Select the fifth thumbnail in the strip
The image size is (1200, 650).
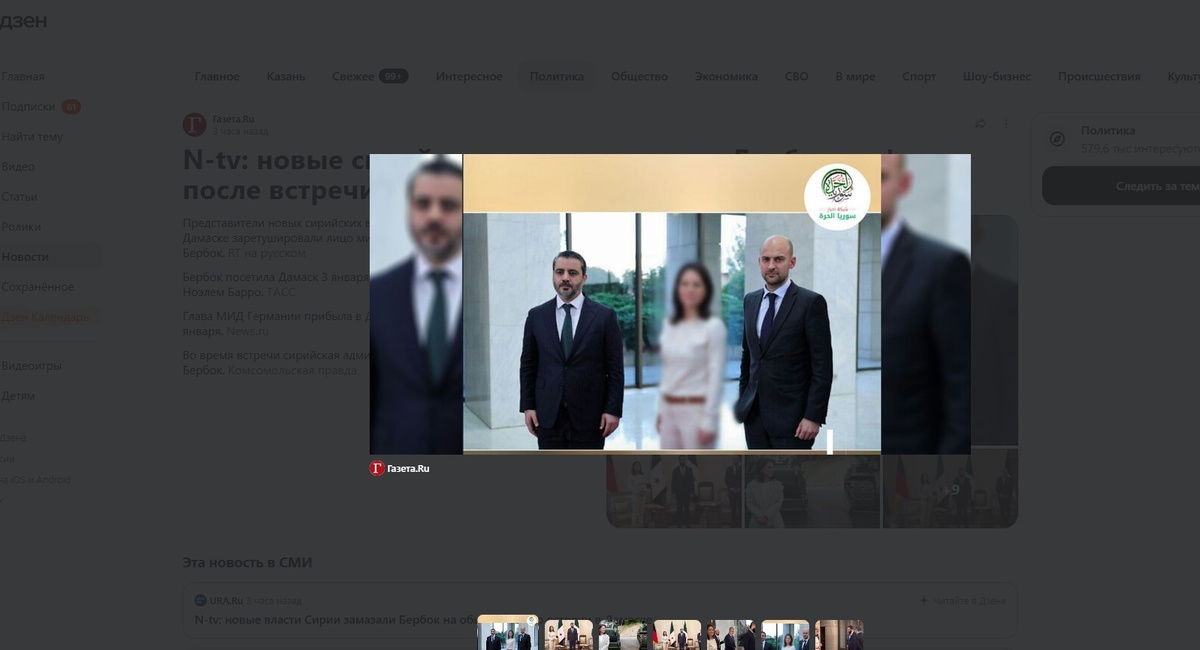coord(731,635)
